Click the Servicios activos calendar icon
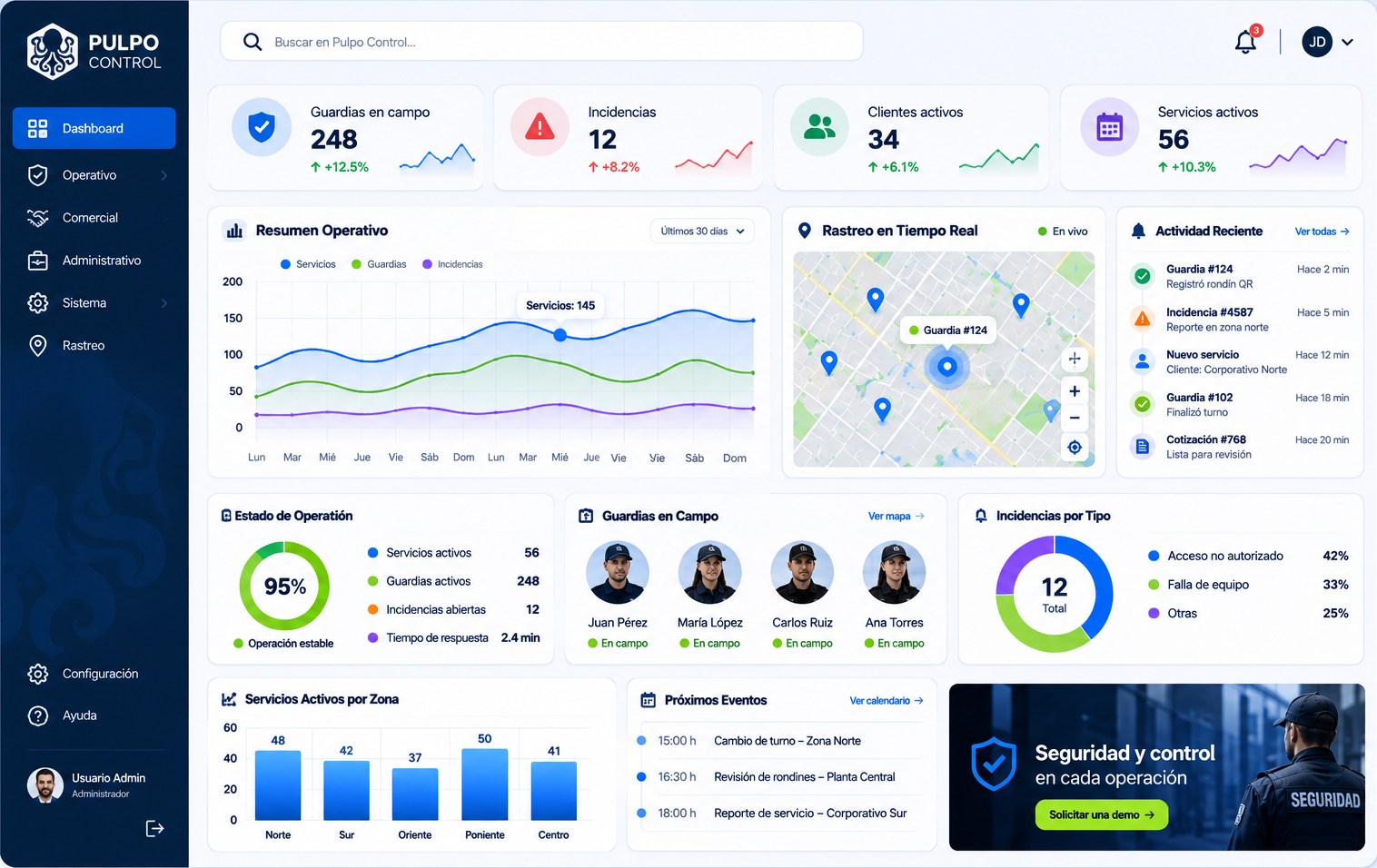The width and height of the screenshot is (1377, 868). coord(1109,127)
